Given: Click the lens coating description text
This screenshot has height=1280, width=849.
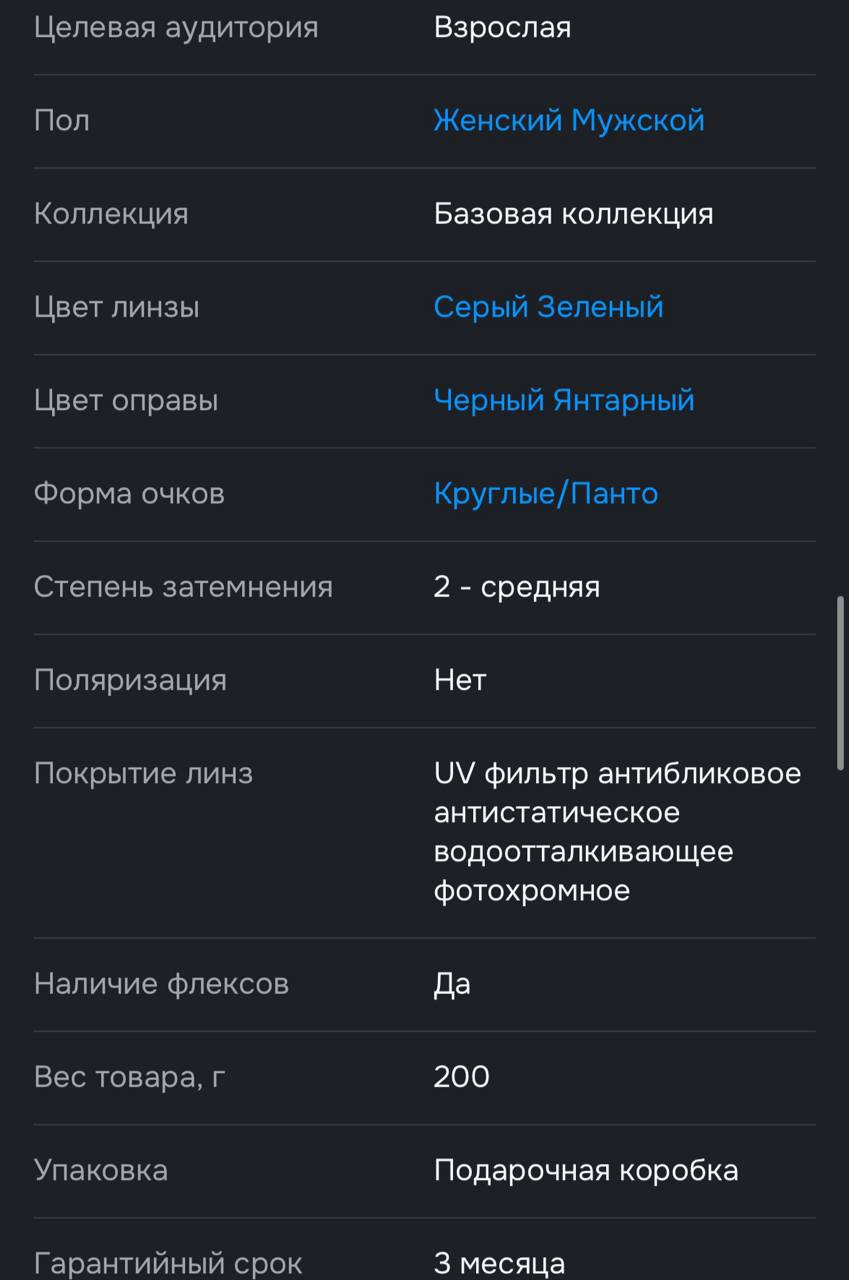Looking at the screenshot, I should pos(617,832).
